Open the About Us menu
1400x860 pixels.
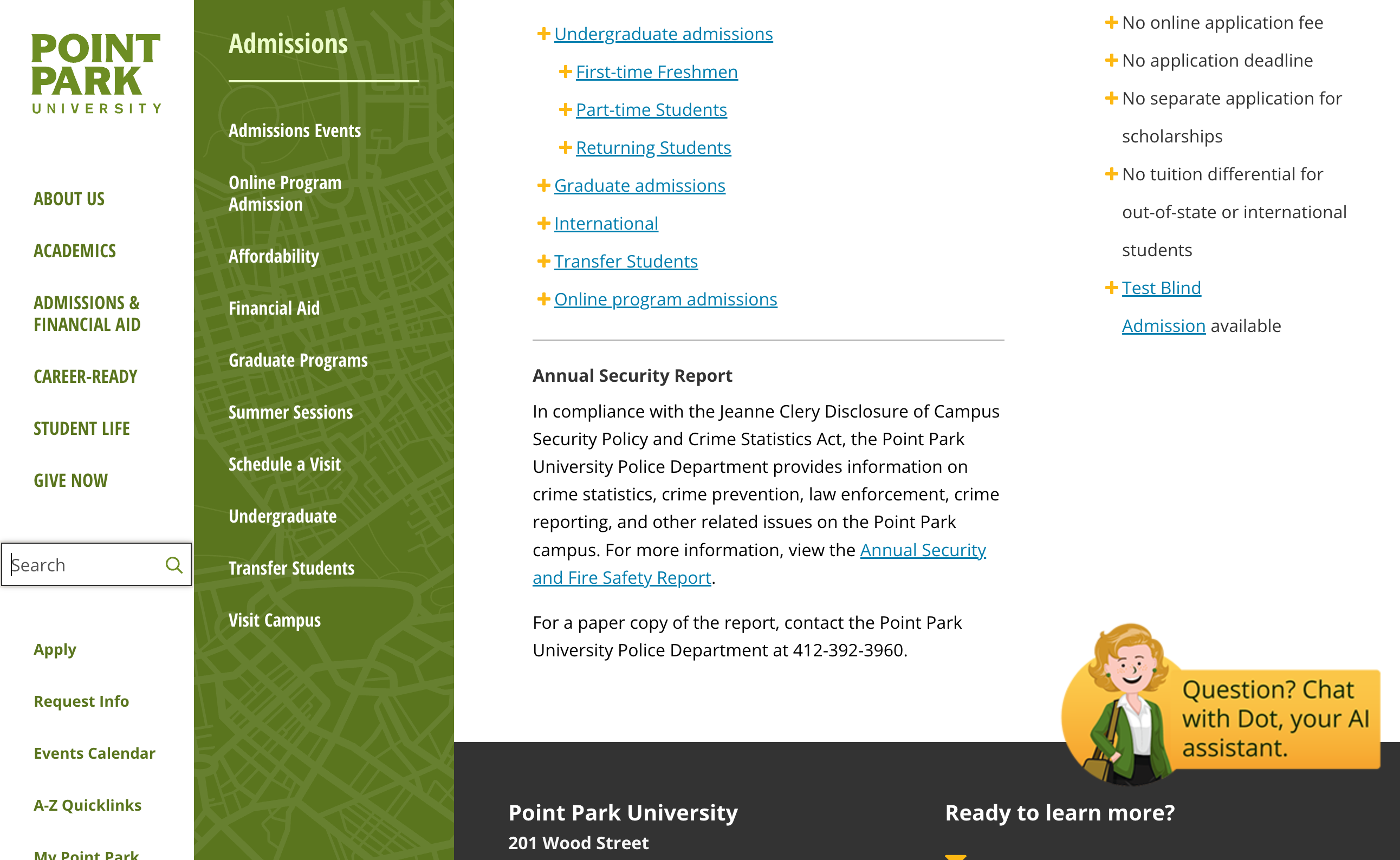click(69, 199)
